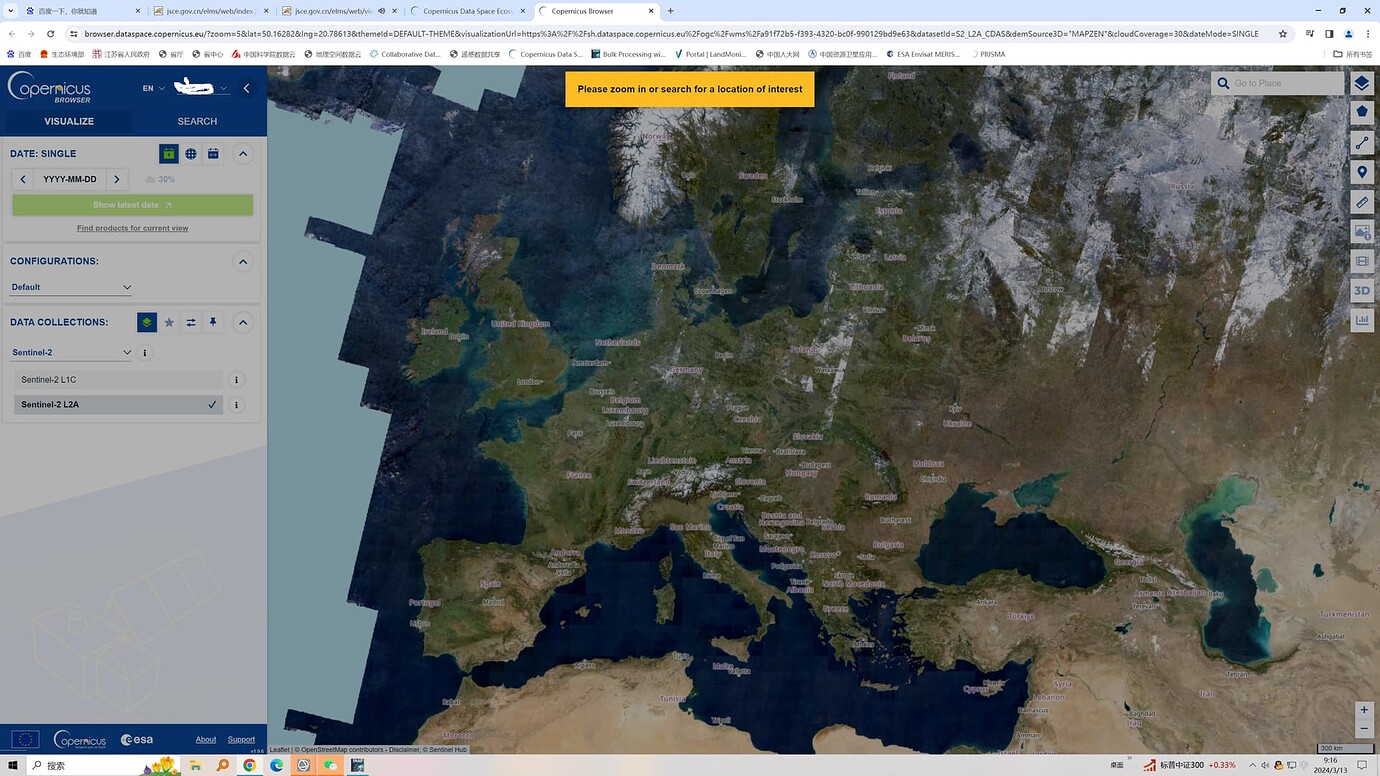1380x776 pixels.
Task: Open the timelapse animation tool
Action: 1362,260
